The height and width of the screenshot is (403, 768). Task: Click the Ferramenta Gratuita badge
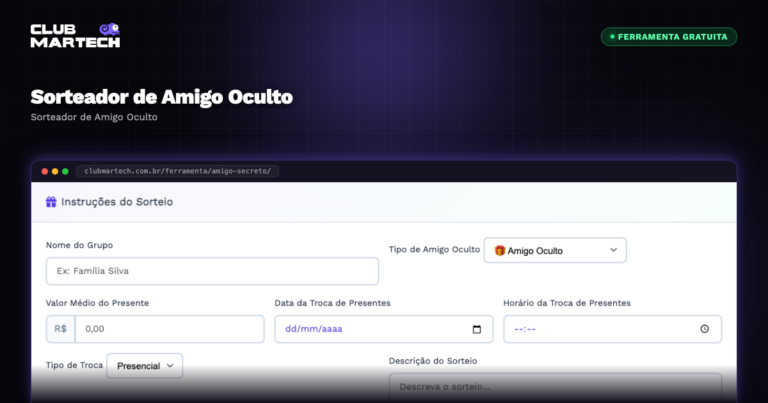coord(669,37)
